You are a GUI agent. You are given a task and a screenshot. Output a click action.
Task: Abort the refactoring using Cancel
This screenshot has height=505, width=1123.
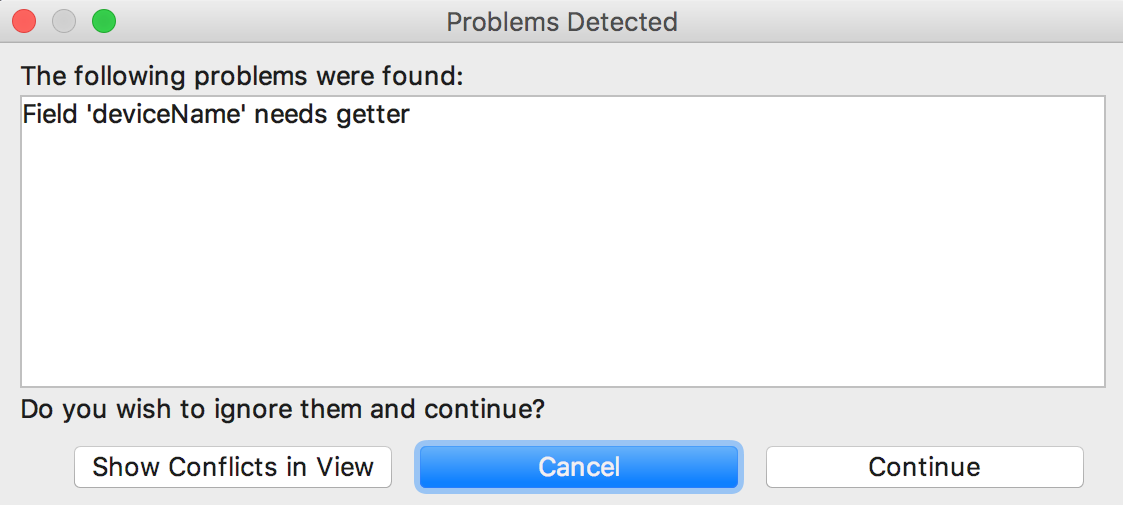578,467
